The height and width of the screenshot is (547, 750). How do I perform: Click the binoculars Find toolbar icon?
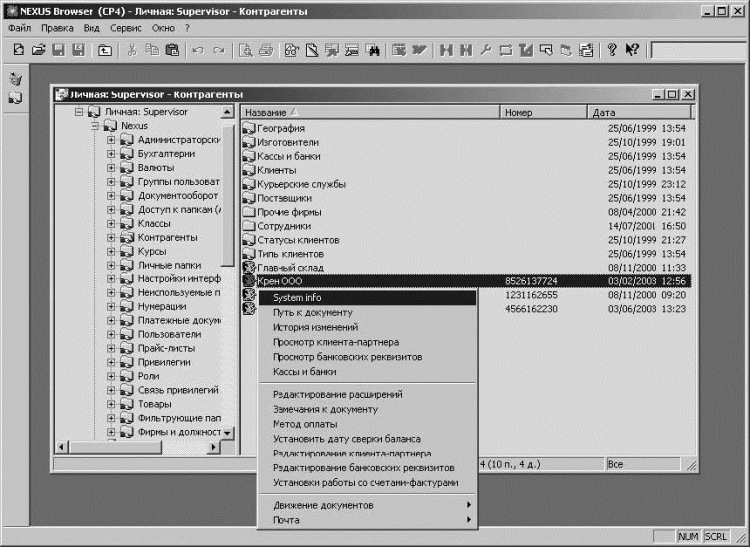pyautogui.click(x=372, y=49)
